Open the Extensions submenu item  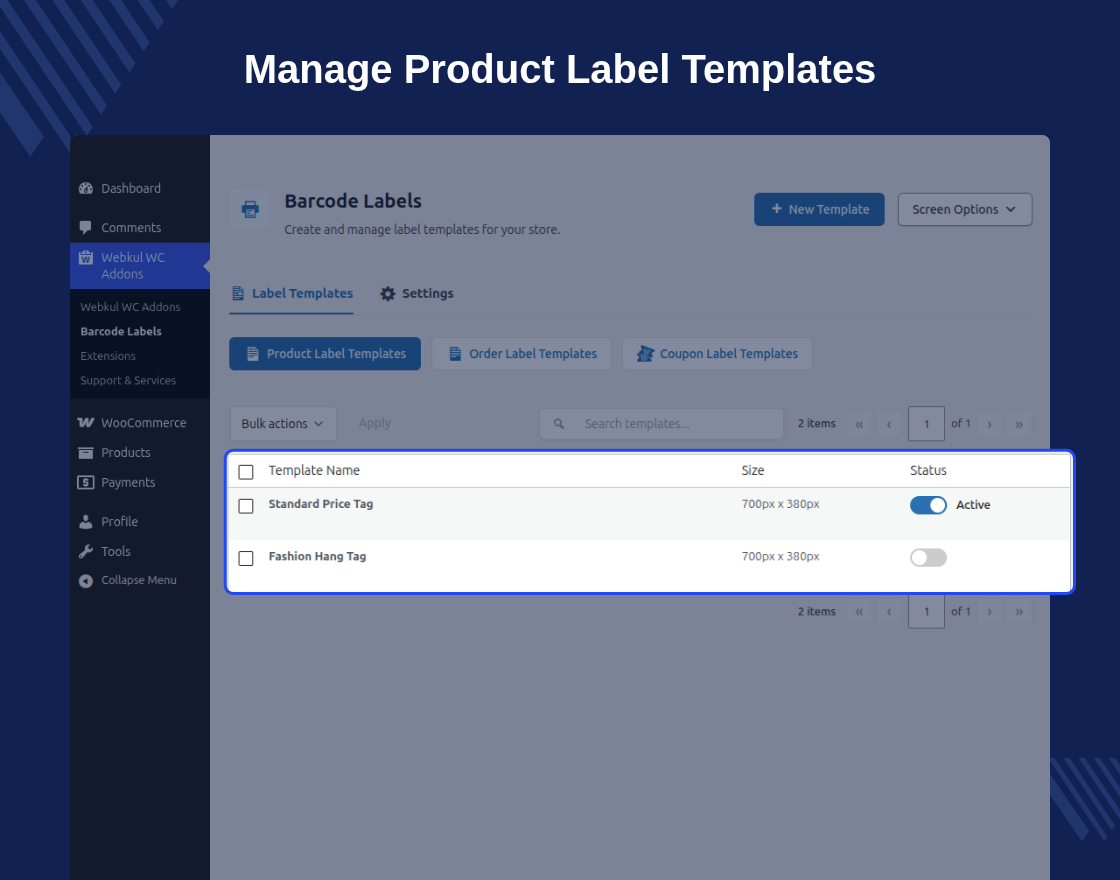108,356
